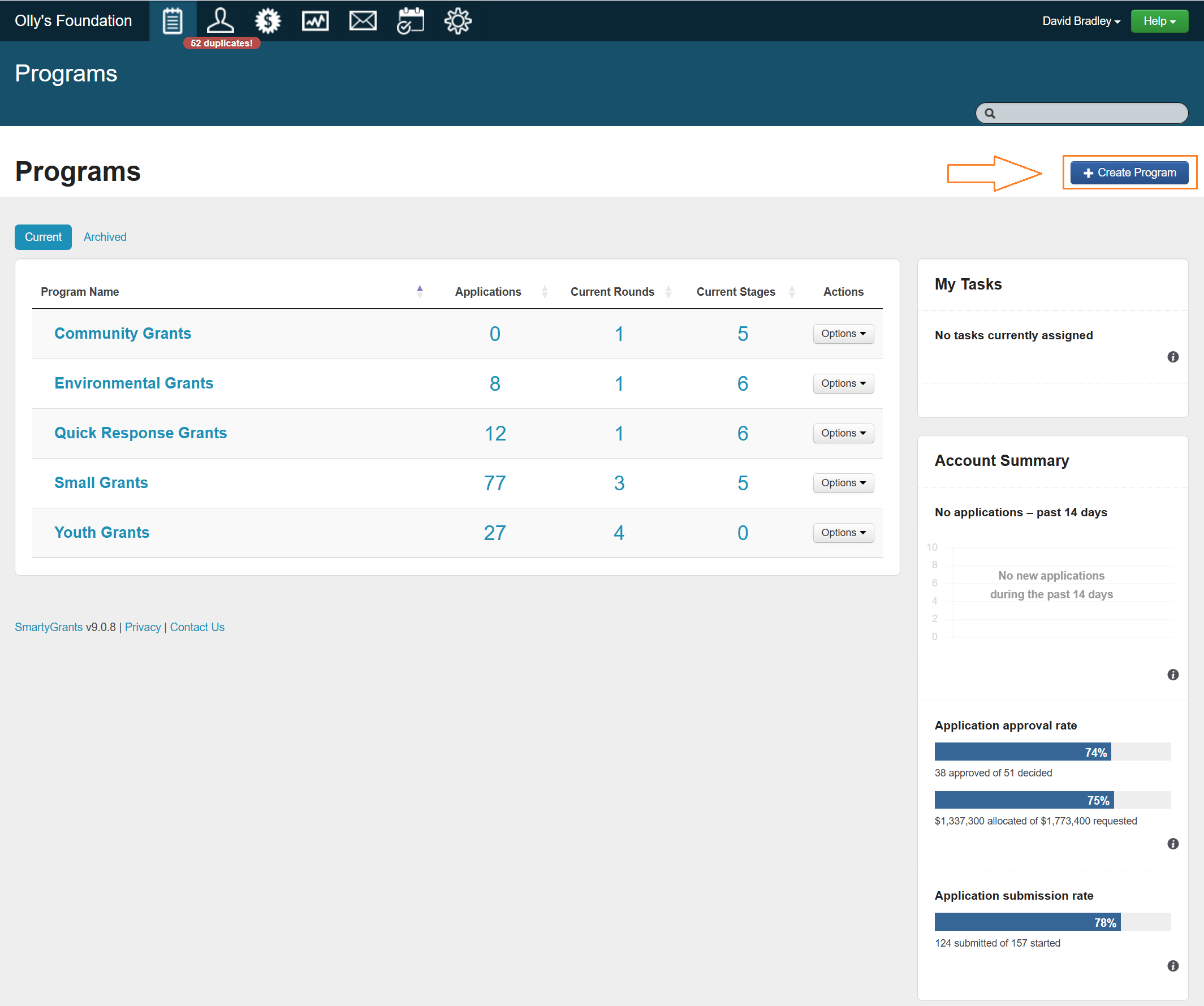Expand Options for Community Grants
Viewport: 1204px width, 1006px height.
point(843,334)
